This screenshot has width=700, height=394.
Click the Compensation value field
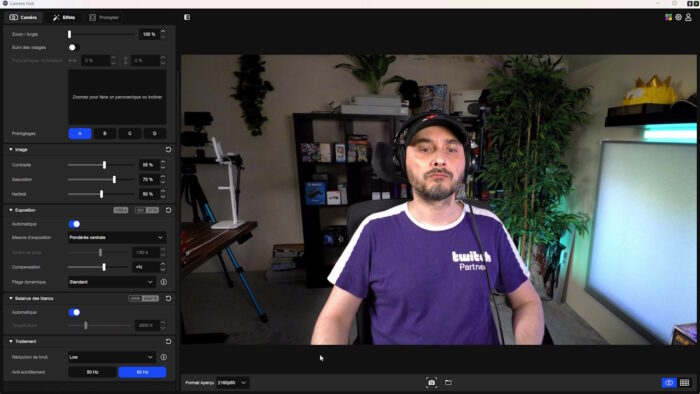coord(146,267)
